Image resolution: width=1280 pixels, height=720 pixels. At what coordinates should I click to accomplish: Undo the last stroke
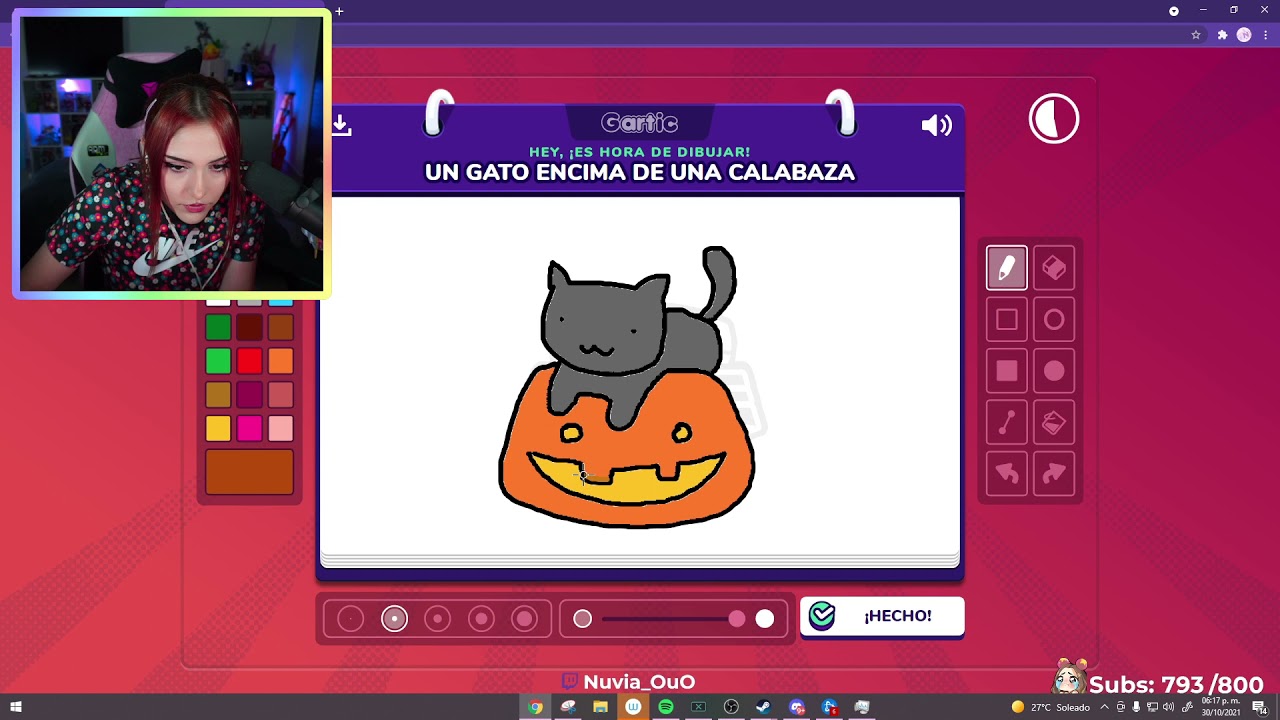pos(1007,474)
